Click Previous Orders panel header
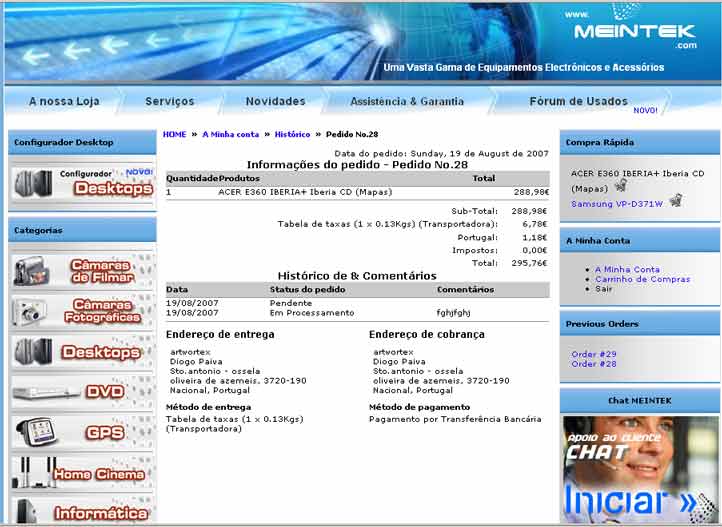The image size is (722, 527). point(640,324)
